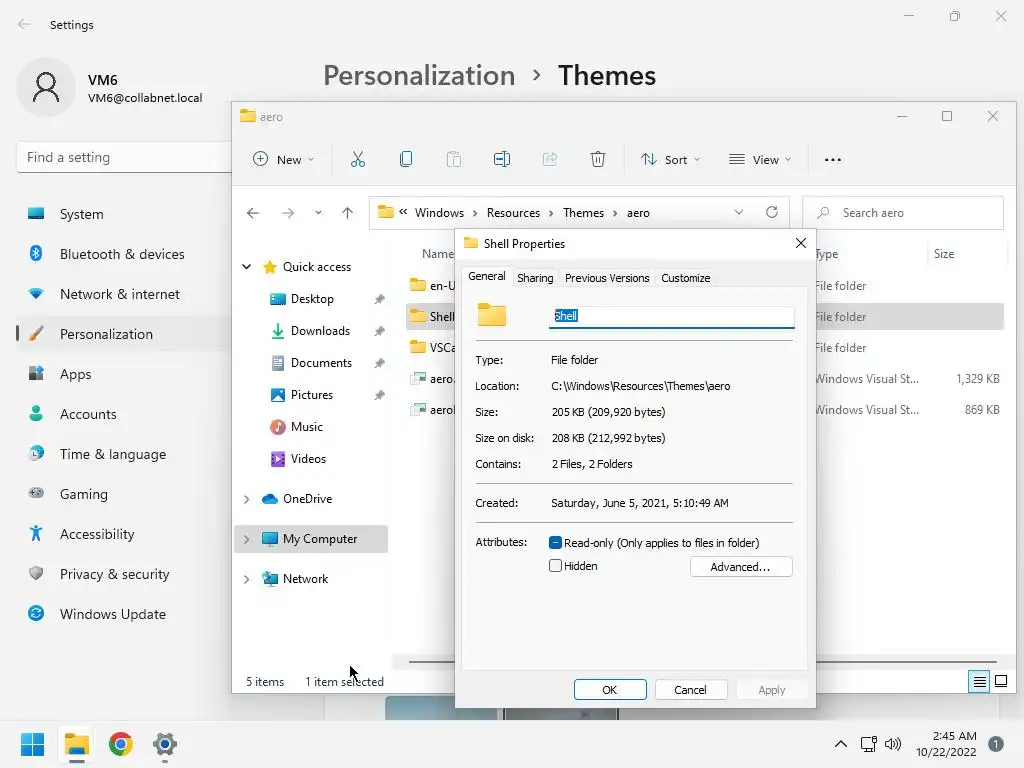
Task: Switch to the Customize tab
Action: coord(685,278)
